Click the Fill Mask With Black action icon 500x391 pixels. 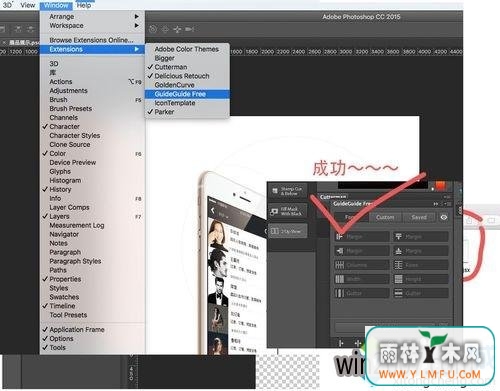pyautogui.click(x=275, y=211)
